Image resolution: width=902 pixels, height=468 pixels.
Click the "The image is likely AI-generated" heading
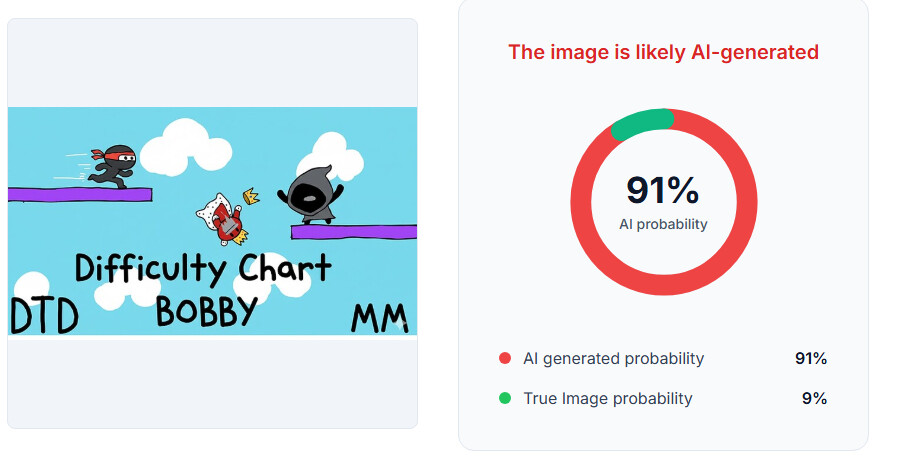[x=663, y=52]
